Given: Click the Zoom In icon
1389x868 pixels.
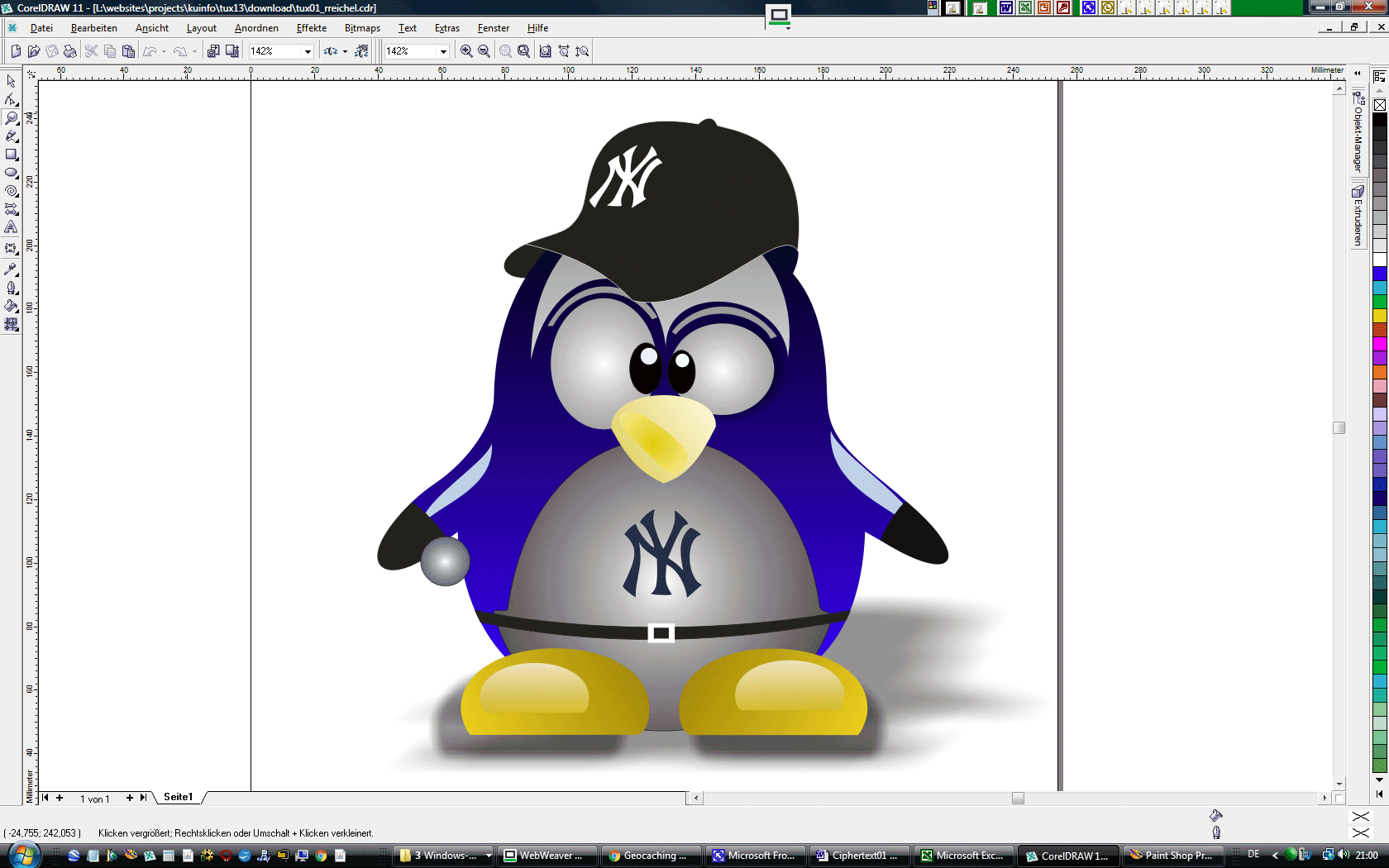Looking at the screenshot, I should point(466,51).
